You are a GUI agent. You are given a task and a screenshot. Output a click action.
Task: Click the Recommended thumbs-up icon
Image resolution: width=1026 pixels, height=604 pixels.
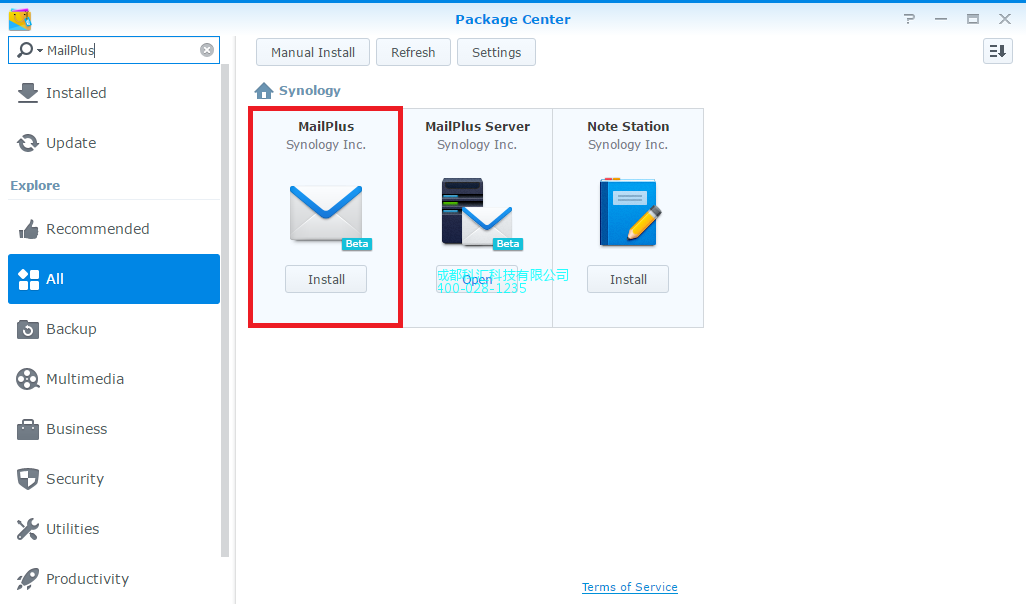(x=28, y=229)
